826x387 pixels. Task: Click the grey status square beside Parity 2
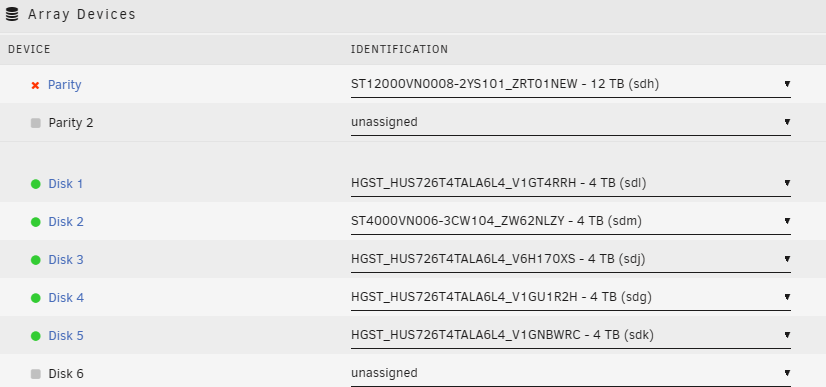click(35, 123)
